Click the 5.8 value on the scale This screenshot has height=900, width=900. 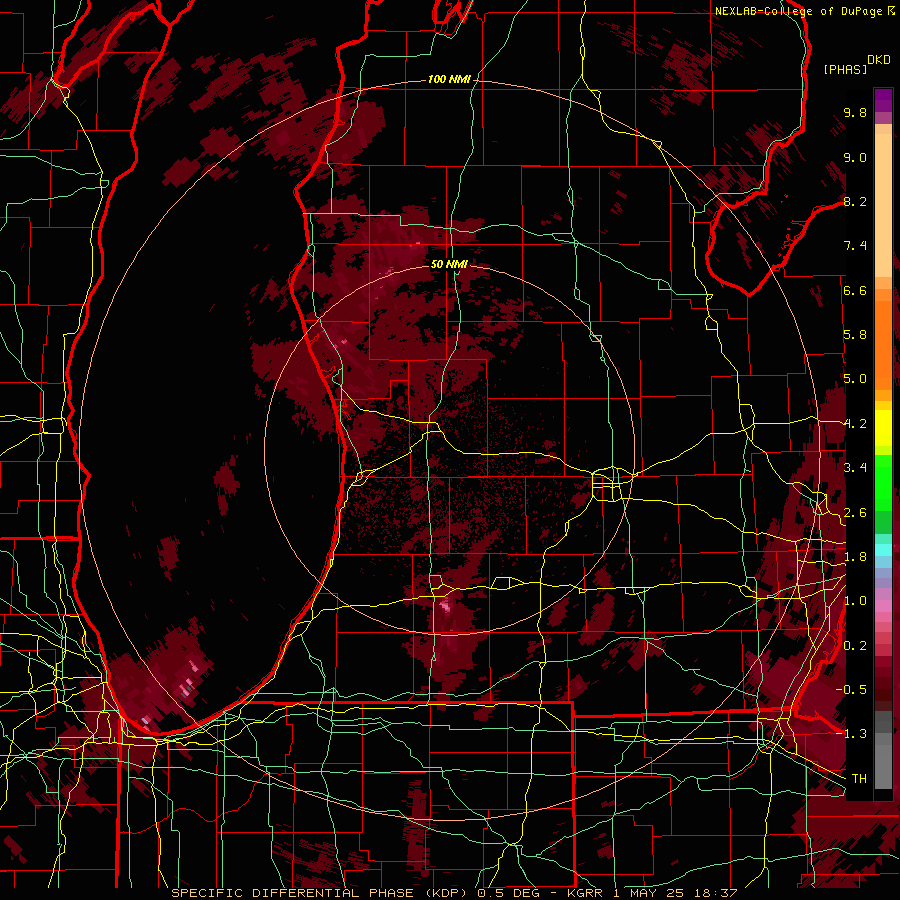[x=855, y=335]
